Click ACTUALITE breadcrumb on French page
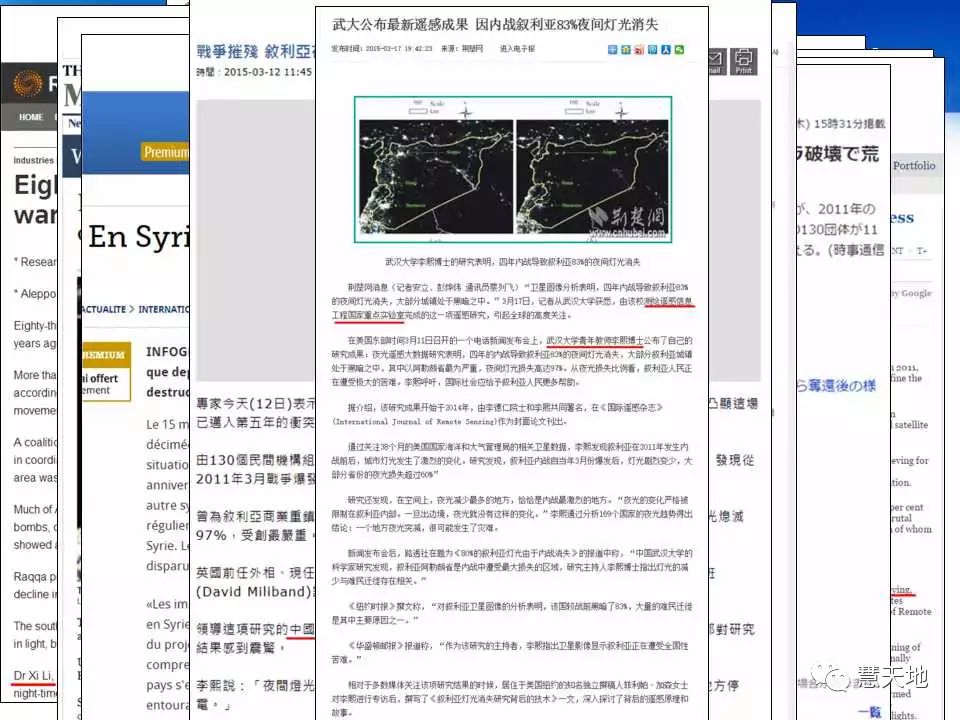The width and height of the screenshot is (960, 720). tap(103, 309)
